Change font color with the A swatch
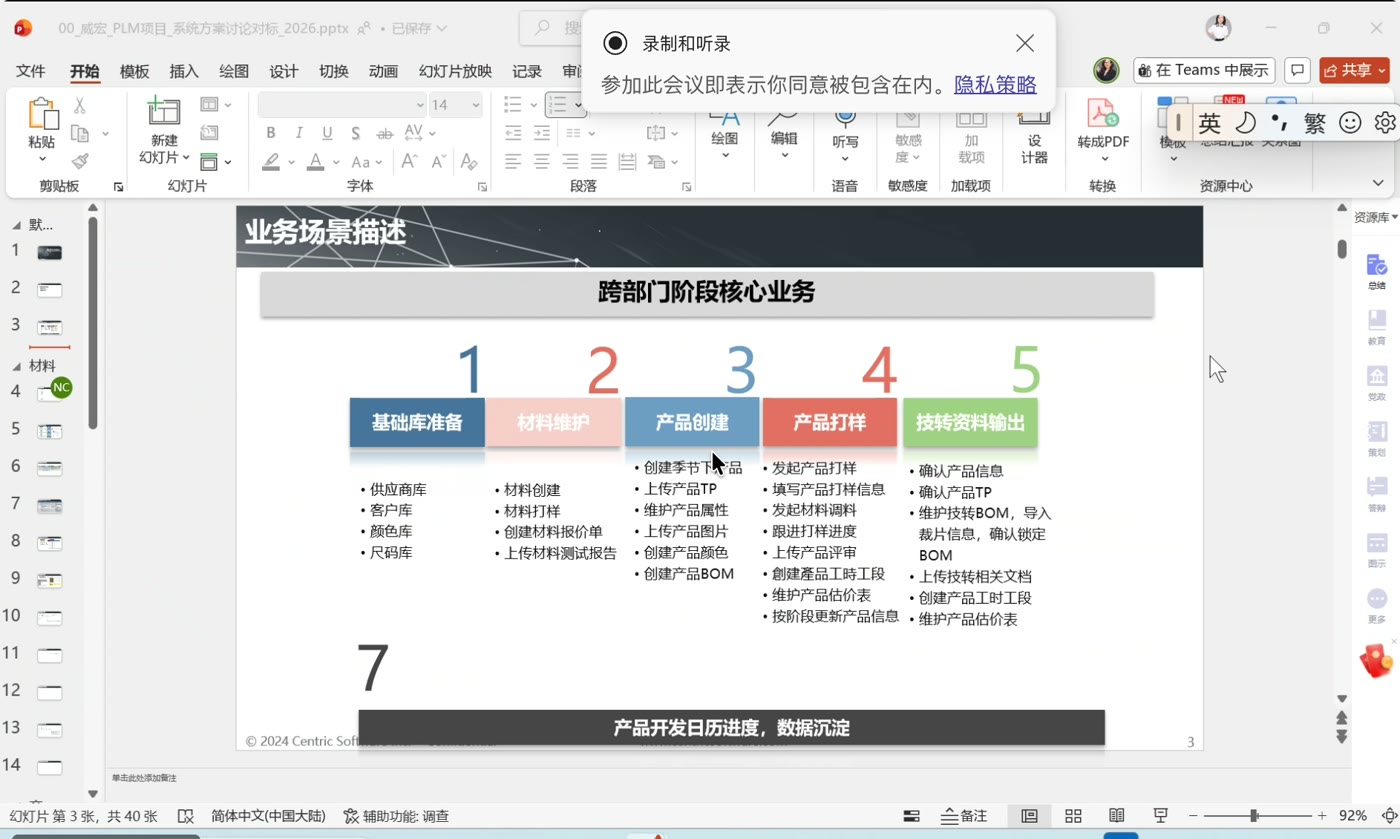The width and height of the screenshot is (1400, 839). click(315, 161)
